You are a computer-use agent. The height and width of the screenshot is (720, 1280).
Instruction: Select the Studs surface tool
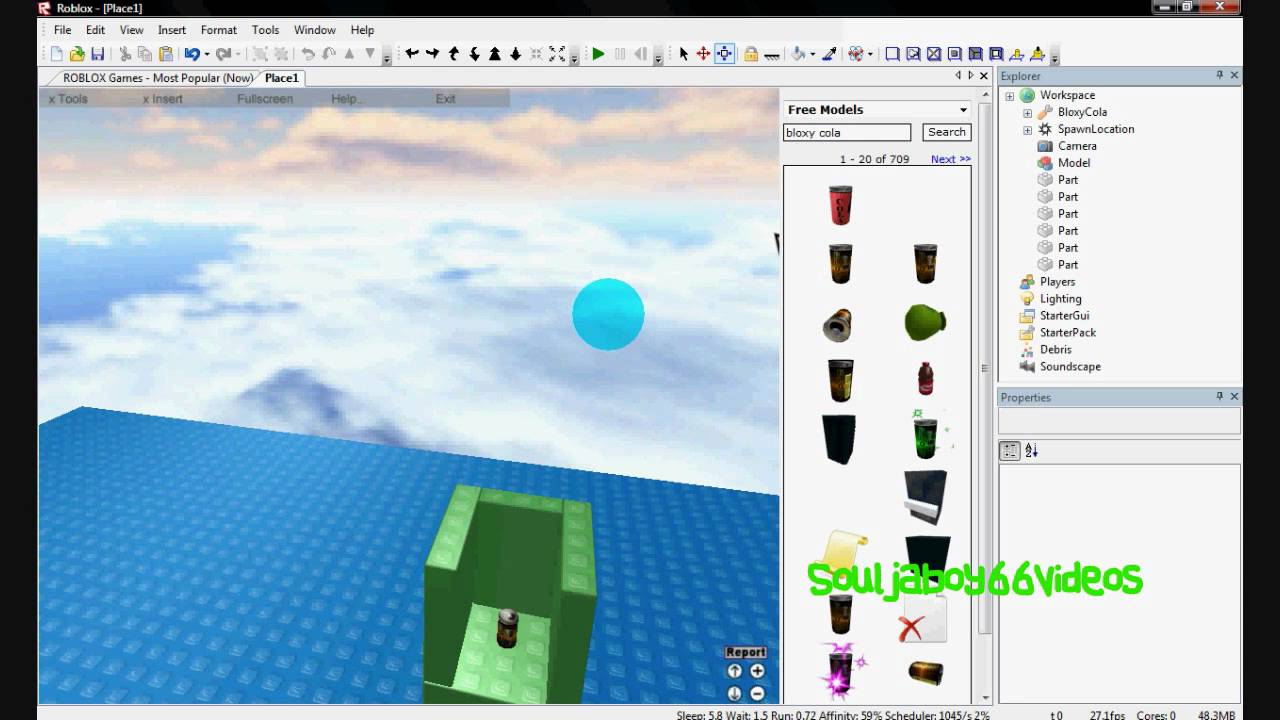coord(955,54)
